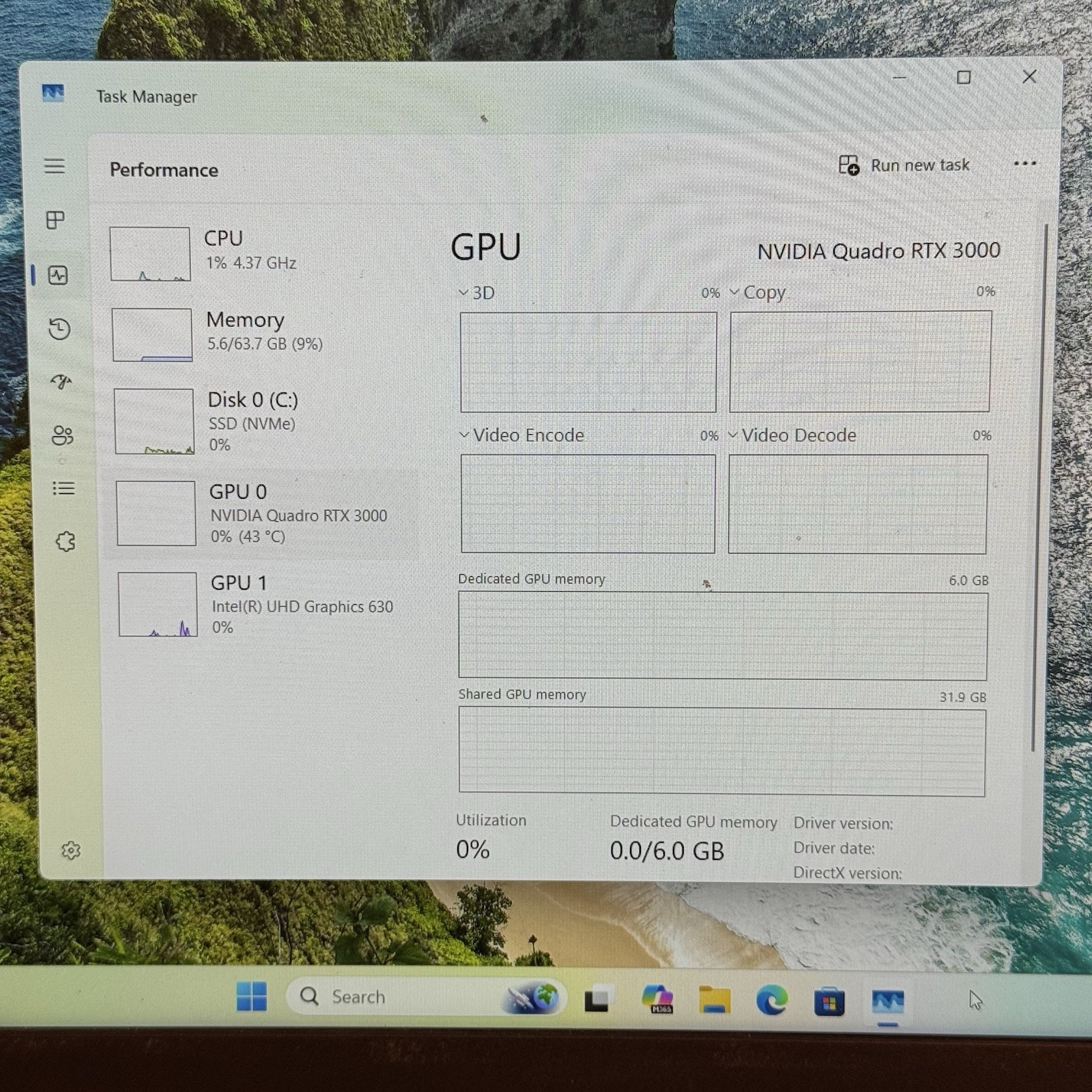Open File Explorer from taskbar
The width and height of the screenshot is (1092, 1092).
[715, 1001]
